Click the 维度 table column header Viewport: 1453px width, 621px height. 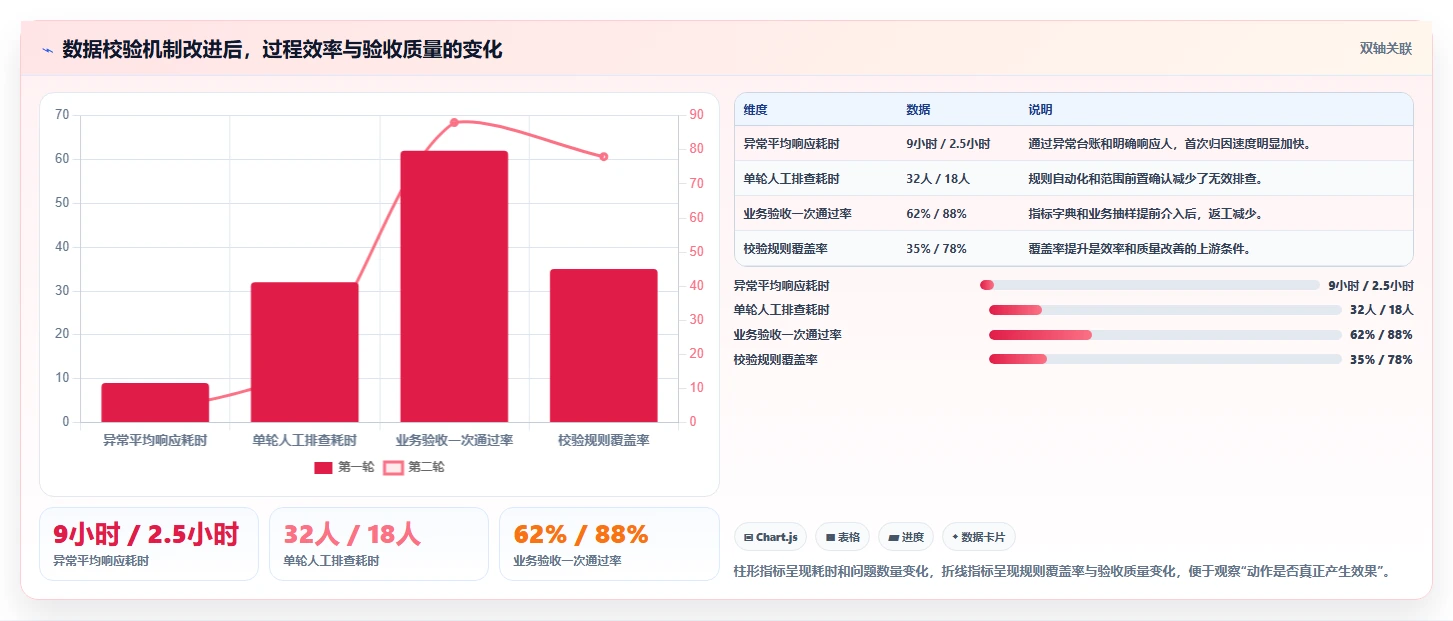coord(756,110)
